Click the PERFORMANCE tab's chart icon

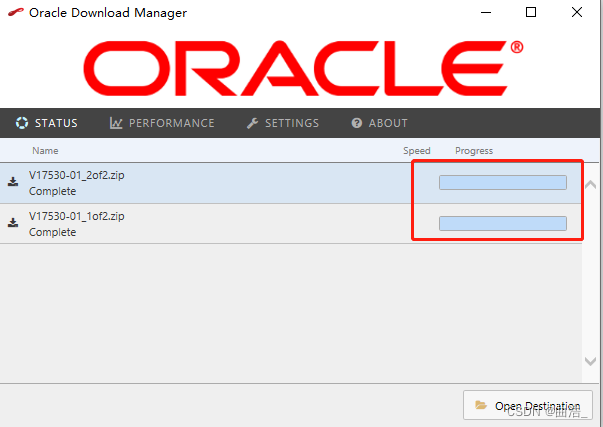point(116,123)
